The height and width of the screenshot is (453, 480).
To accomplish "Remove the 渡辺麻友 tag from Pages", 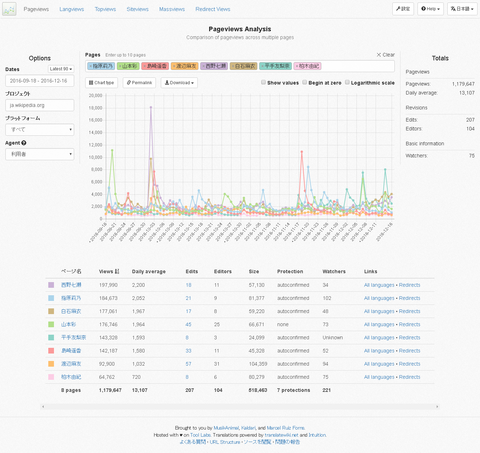I will coord(174,66).
